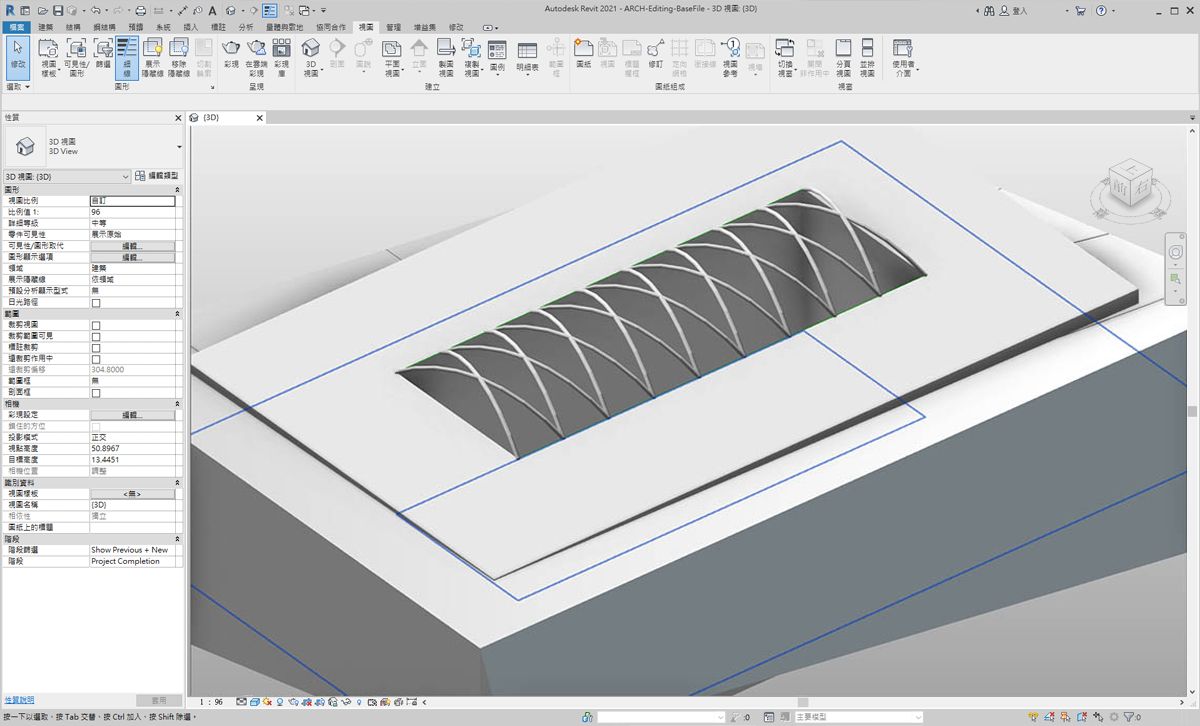Click the Print icon in quick access toolbar
1200x726 pixels.
141,10
